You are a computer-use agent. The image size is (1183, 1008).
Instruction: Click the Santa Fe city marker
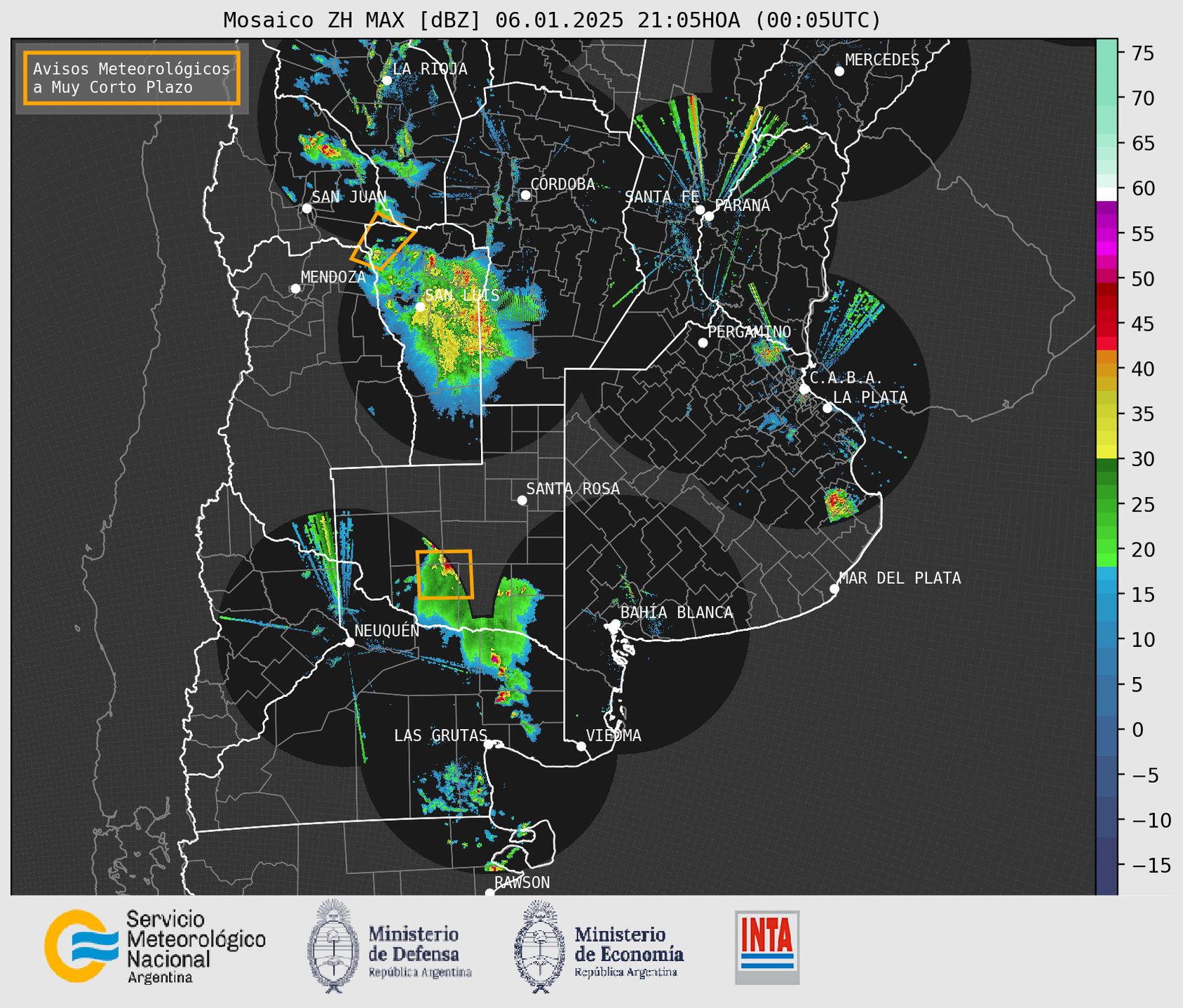point(700,210)
